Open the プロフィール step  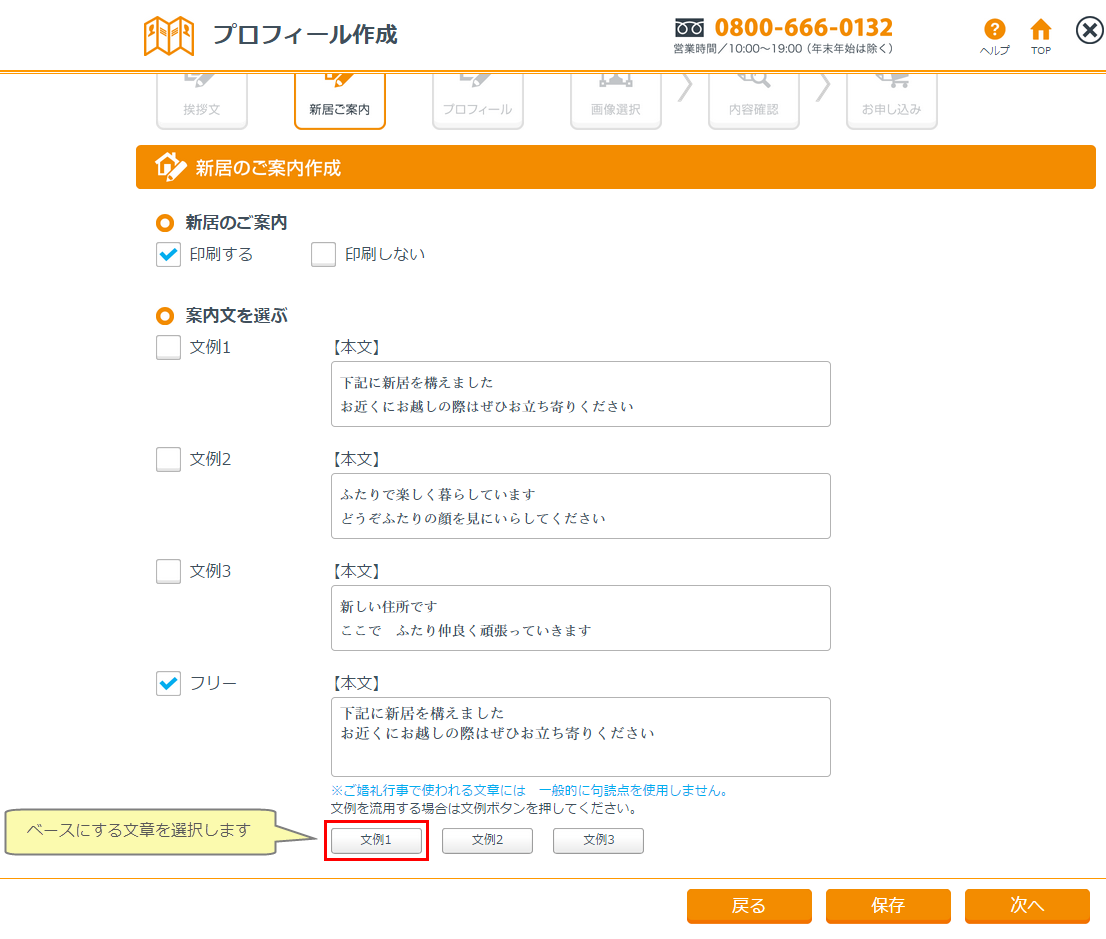477,100
